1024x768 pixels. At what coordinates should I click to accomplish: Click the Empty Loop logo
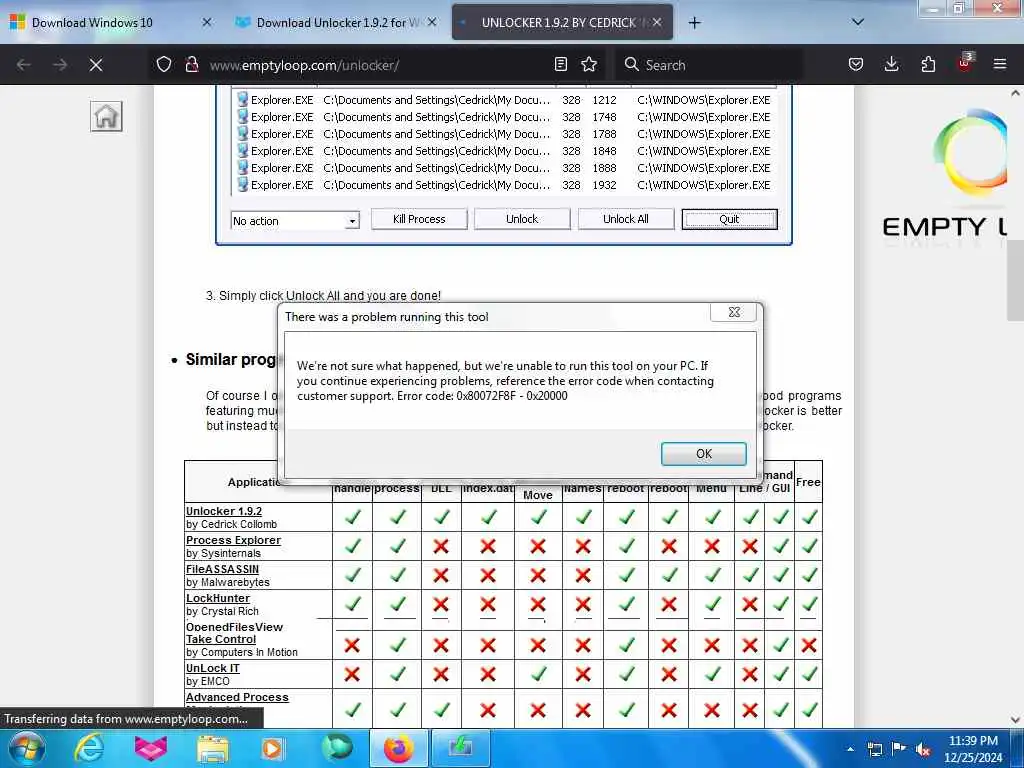tap(947, 176)
